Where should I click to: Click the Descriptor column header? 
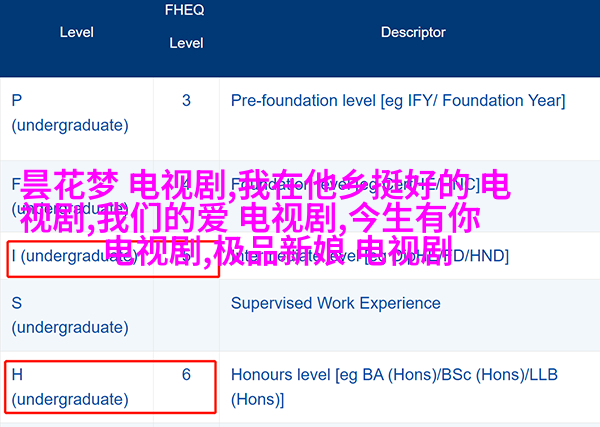pyautogui.click(x=413, y=33)
